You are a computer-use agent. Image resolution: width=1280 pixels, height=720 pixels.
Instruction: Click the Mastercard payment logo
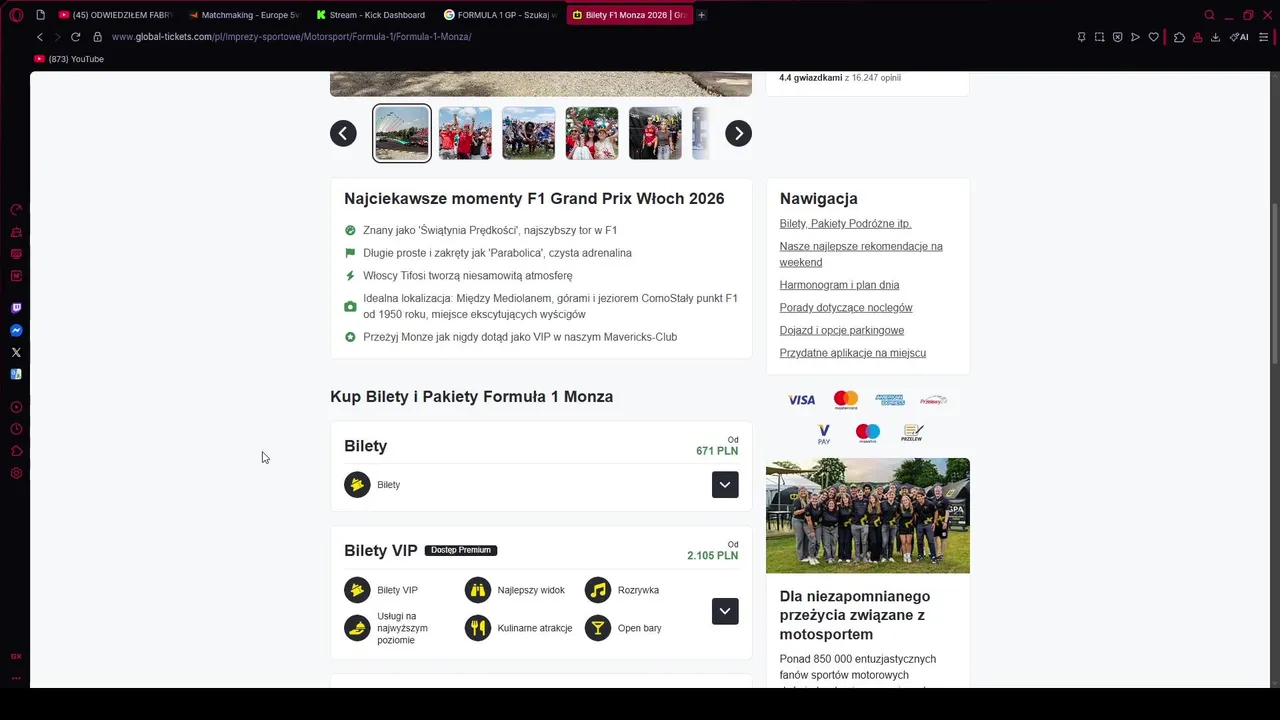(846, 400)
